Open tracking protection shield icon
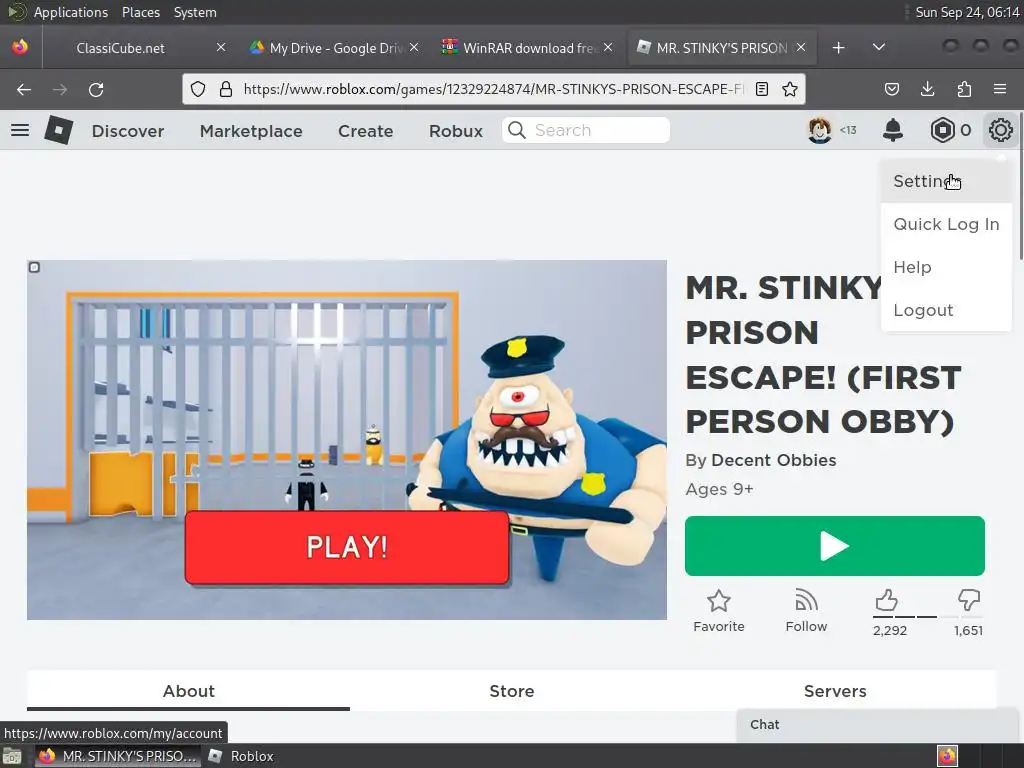Viewport: 1024px width, 768px height. [198, 89]
